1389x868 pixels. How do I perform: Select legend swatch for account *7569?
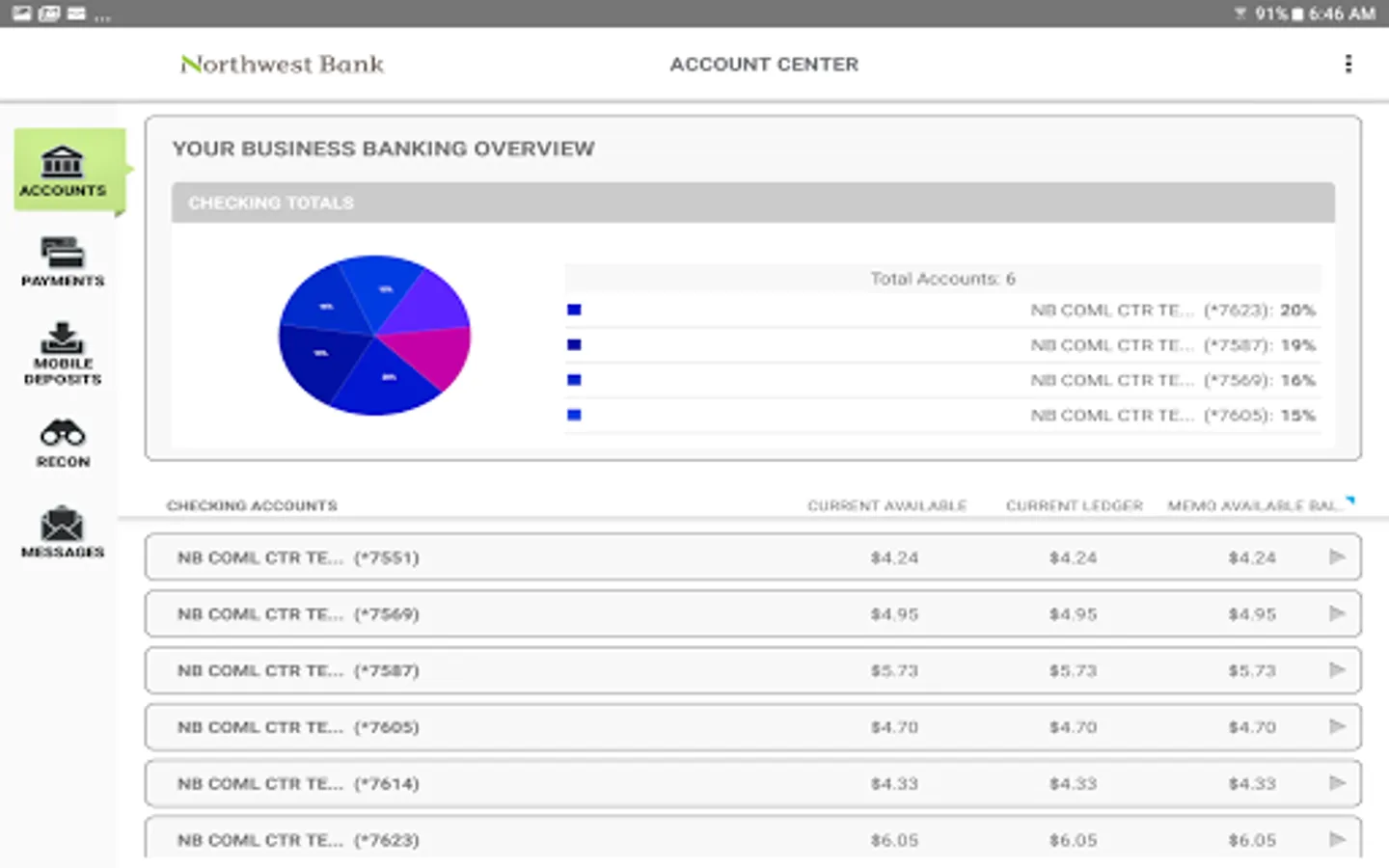point(574,380)
